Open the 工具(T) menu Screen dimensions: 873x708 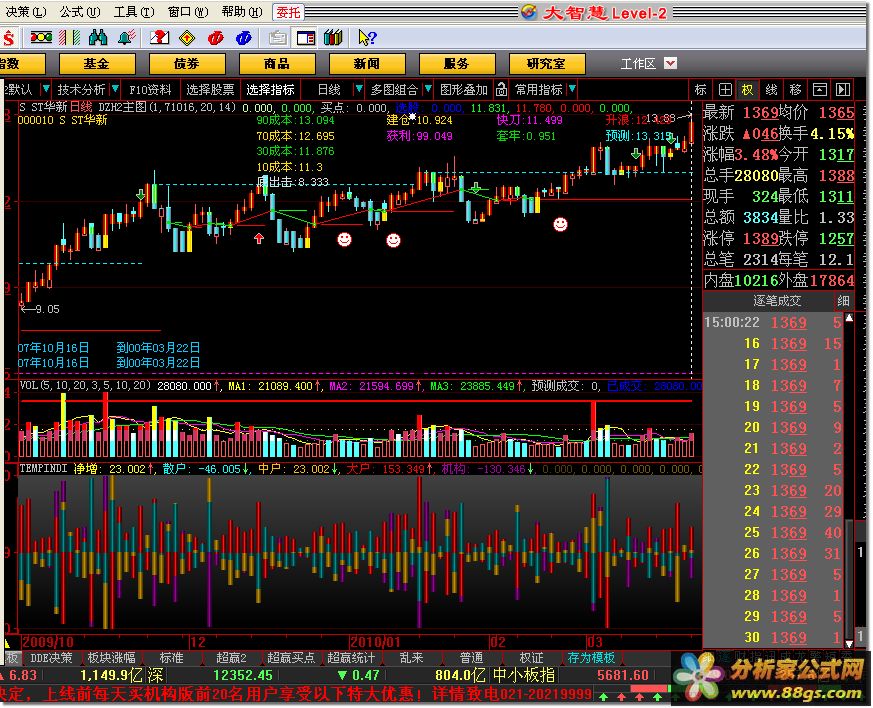(x=134, y=12)
